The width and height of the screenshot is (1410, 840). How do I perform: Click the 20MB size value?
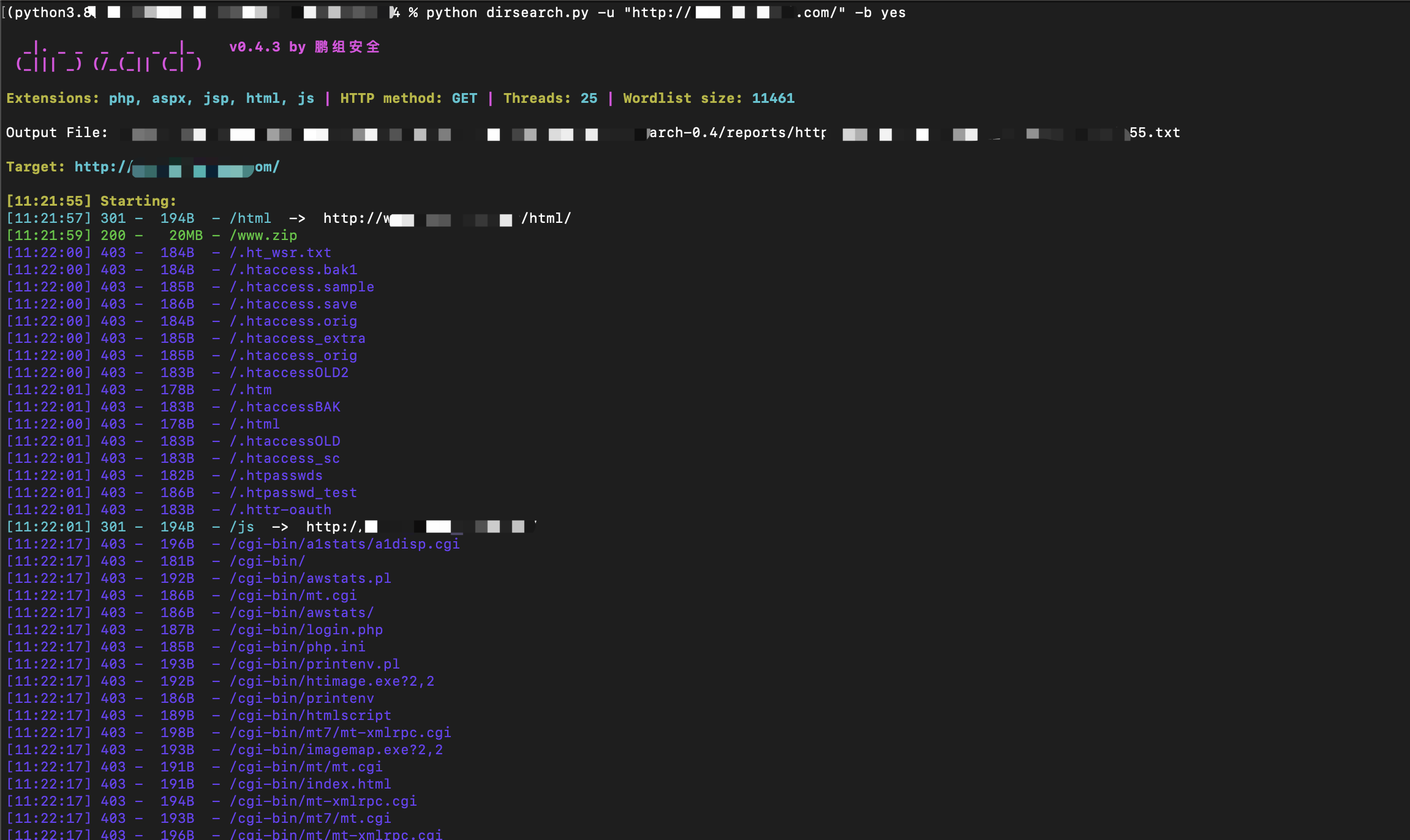[186, 236]
